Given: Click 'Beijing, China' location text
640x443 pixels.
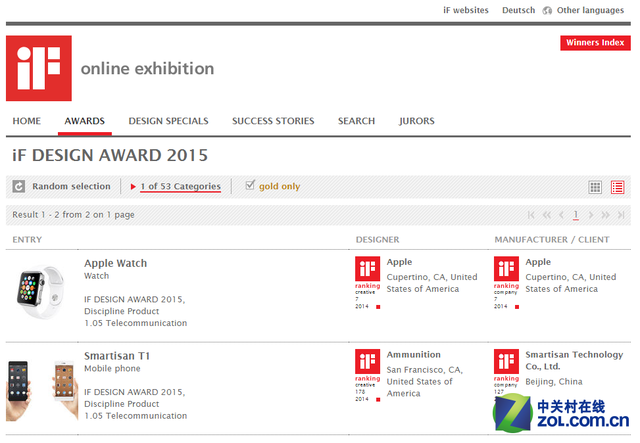Looking at the screenshot, I should (x=554, y=382).
